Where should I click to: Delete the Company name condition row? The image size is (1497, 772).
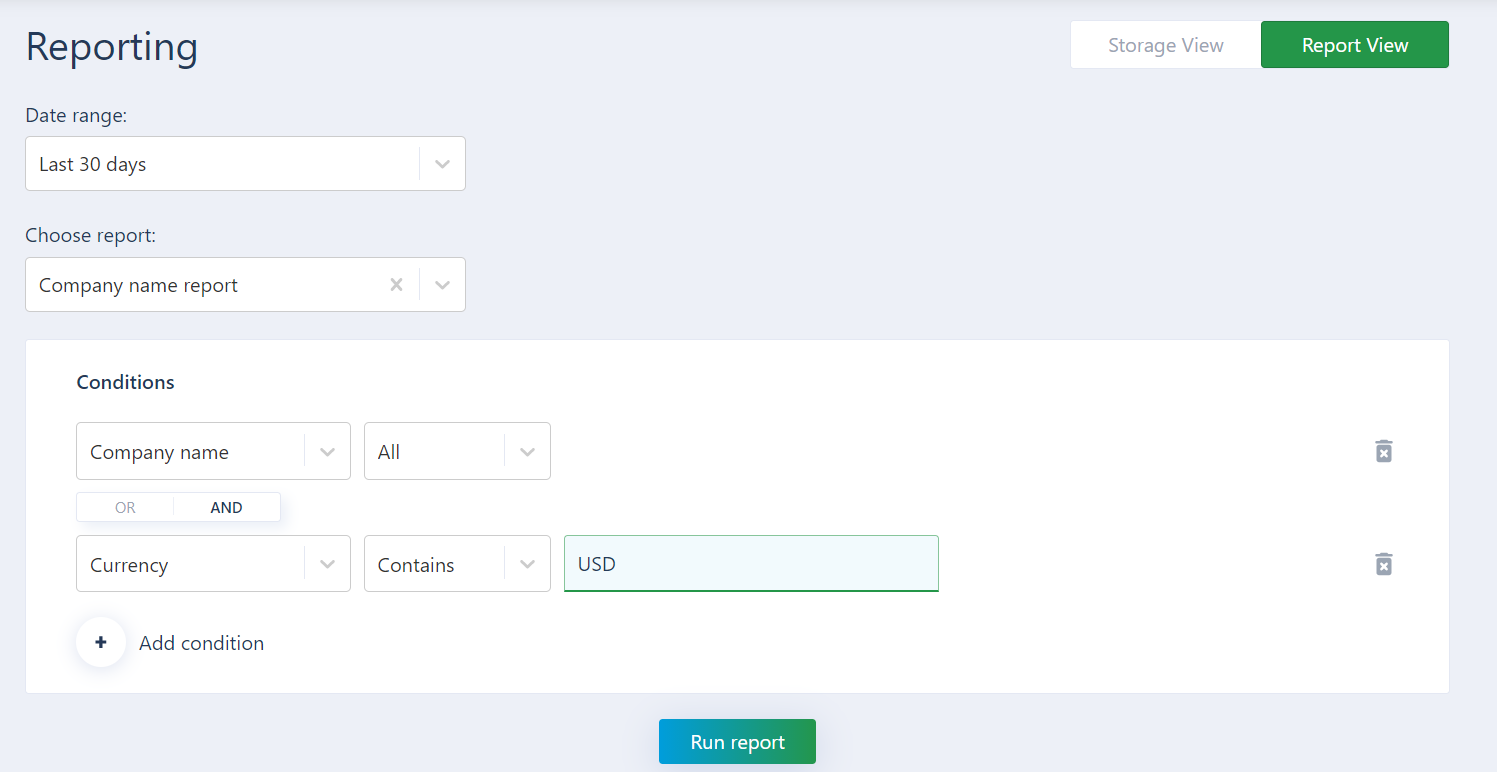1383,451
